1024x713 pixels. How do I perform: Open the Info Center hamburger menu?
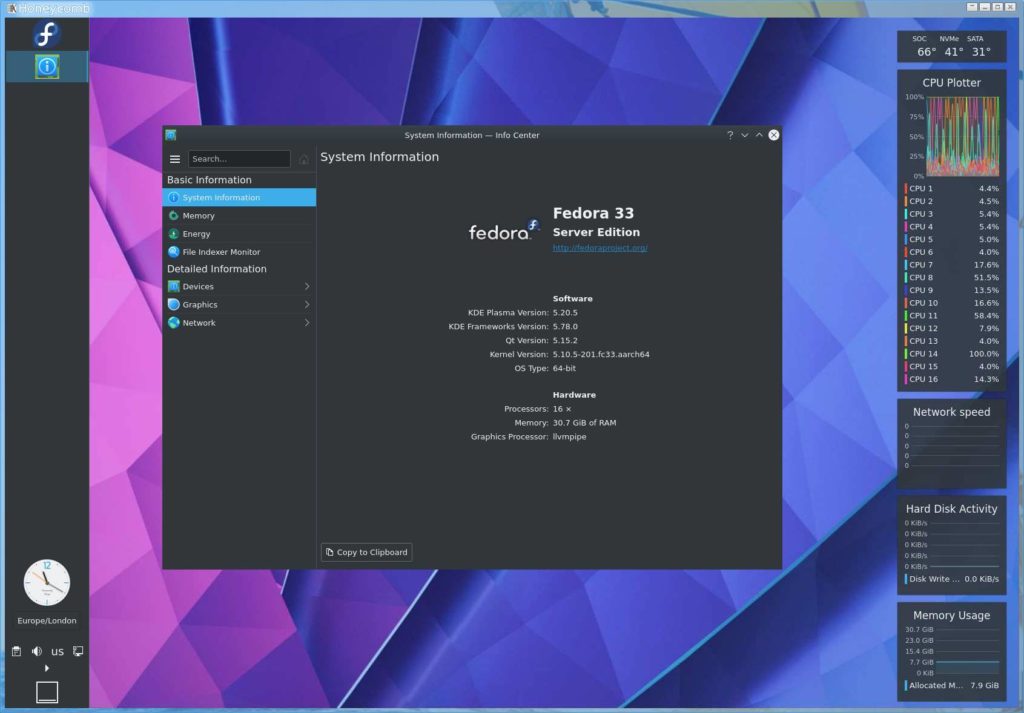coord(175,159)
